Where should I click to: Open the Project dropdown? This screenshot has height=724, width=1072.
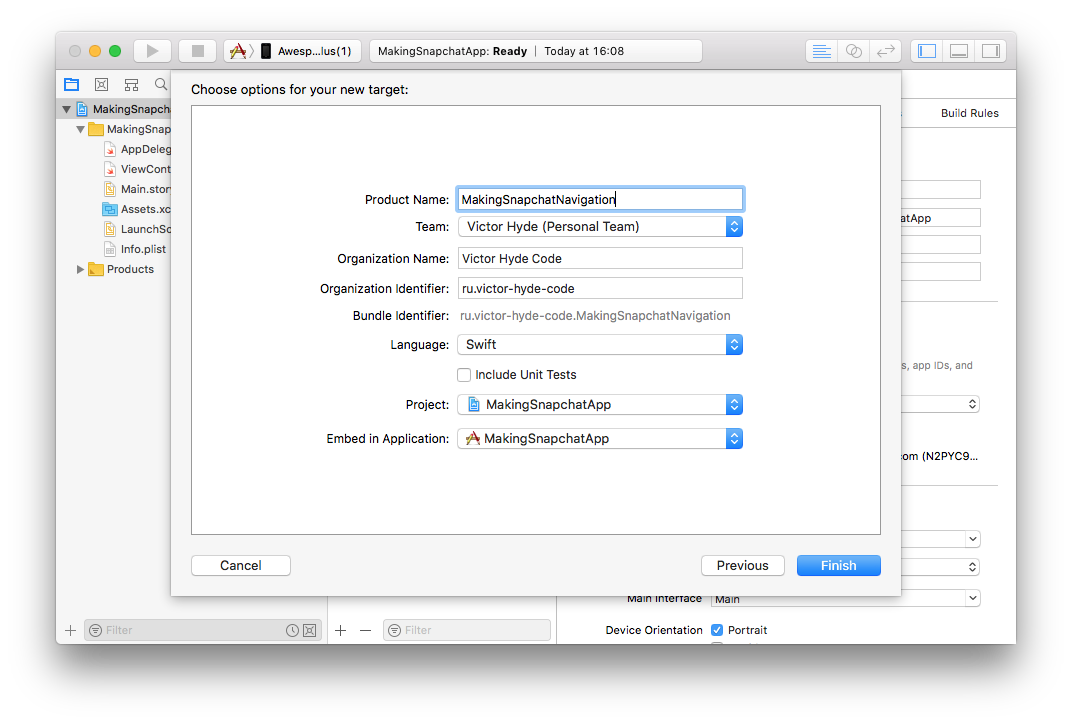600,405
